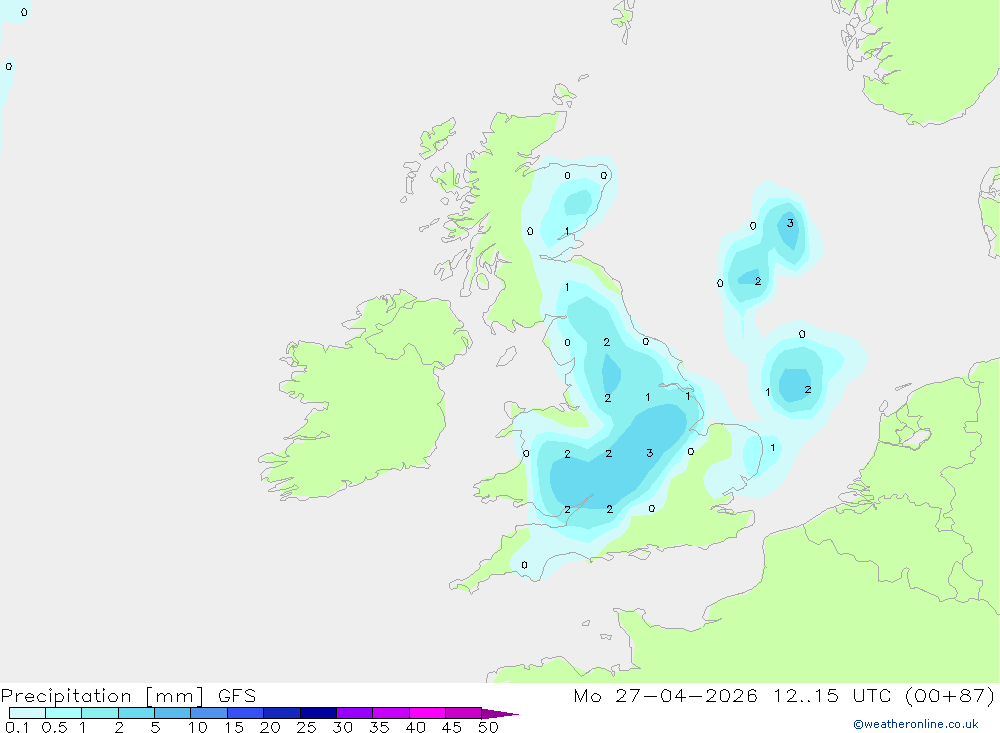
Task: Click the legend label "50"
Action: coord(488,727)
